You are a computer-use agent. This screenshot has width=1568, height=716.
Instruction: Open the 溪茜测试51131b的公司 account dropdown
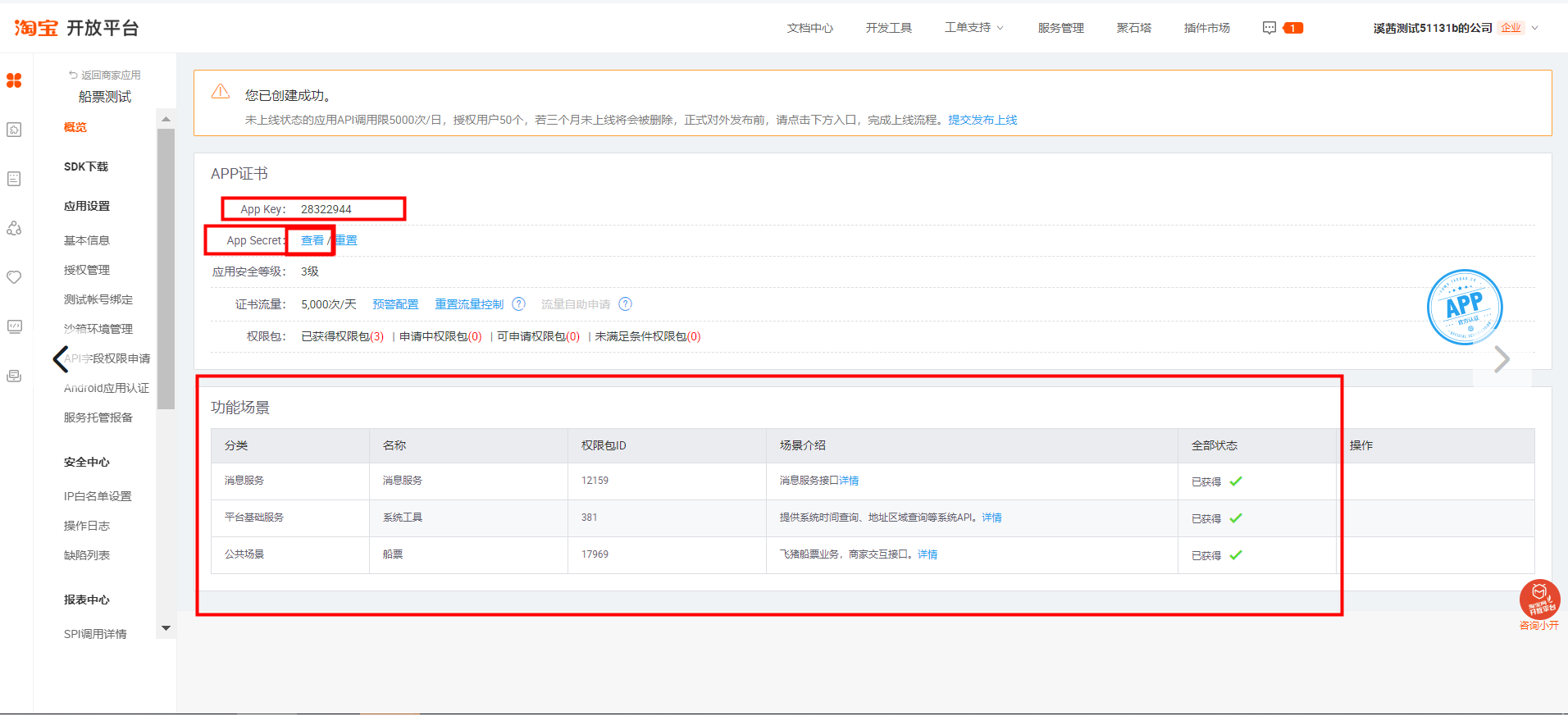(1456, 28)
